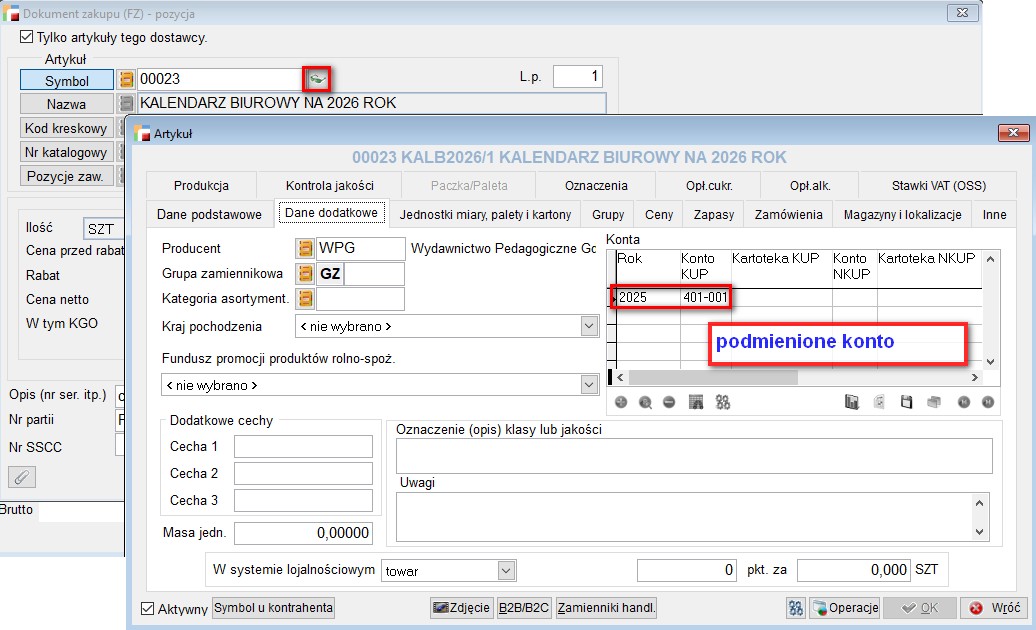The height and width of the screenshot is (630, 1036).
Task: Open the list picker icon beside Producent
Action: click(x=306, y=248)
